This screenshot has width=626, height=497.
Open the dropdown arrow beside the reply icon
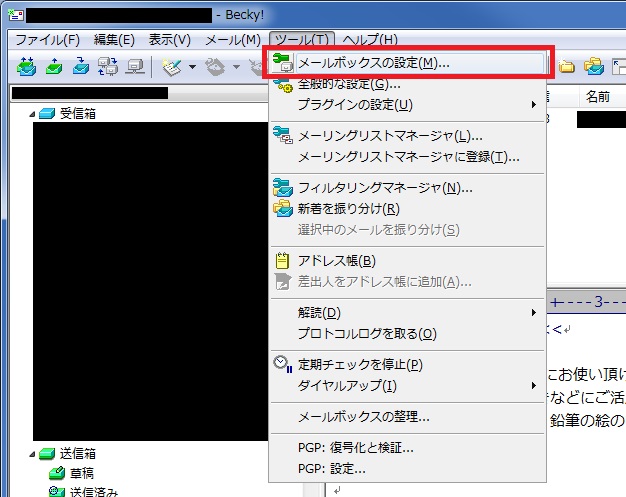[236, 67]
